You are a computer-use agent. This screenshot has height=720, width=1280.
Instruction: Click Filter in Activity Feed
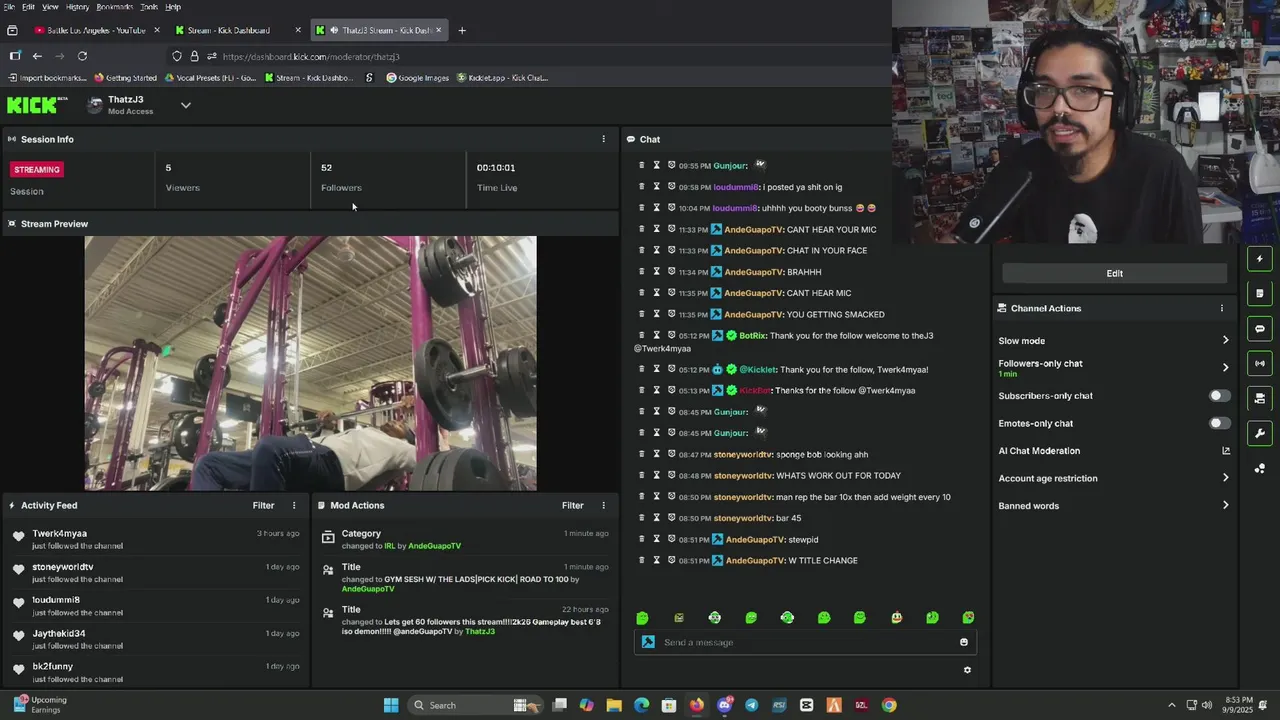[263, 505]
